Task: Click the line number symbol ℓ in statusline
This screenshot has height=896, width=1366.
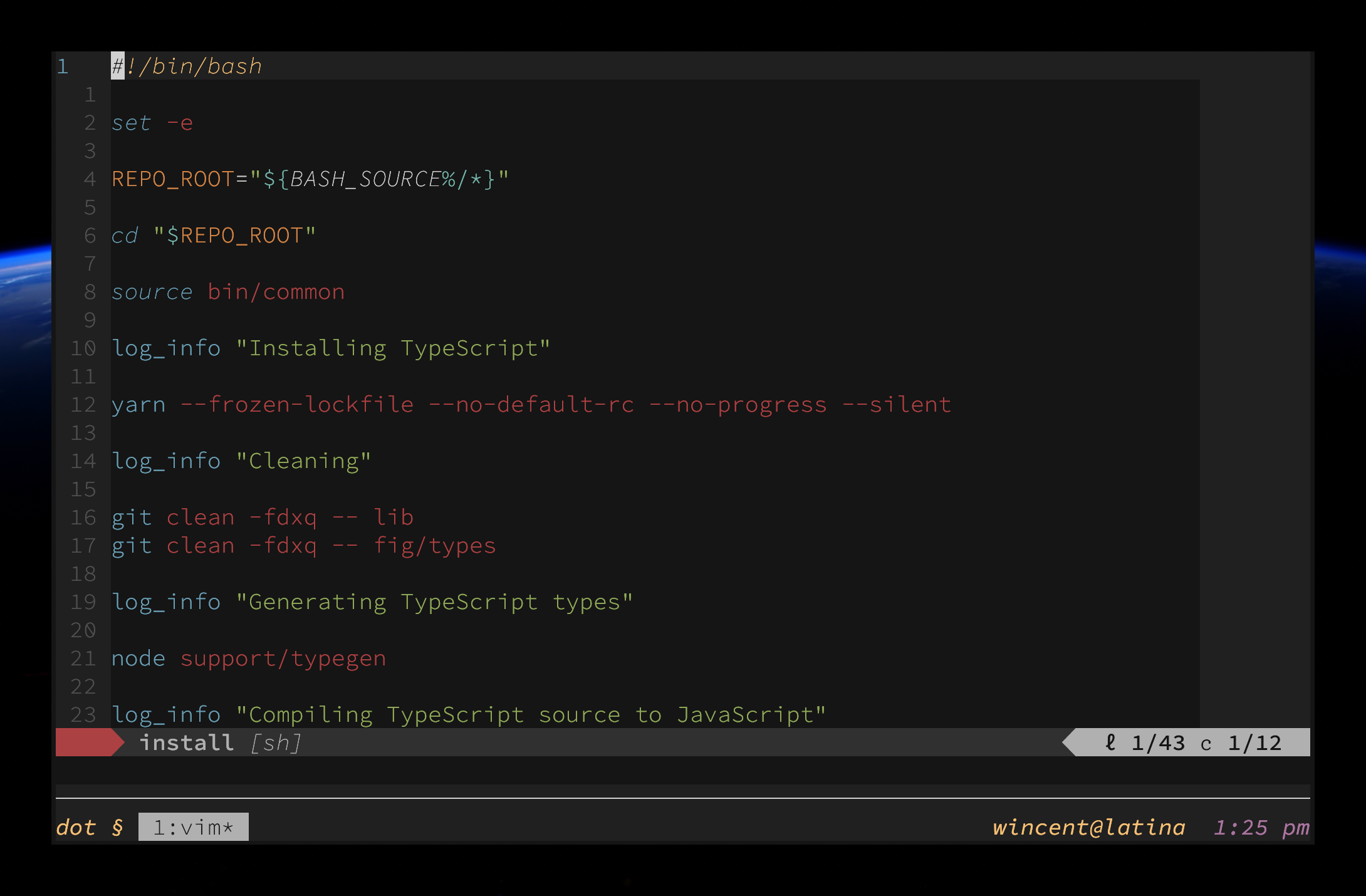Action: coord(1110,742)
